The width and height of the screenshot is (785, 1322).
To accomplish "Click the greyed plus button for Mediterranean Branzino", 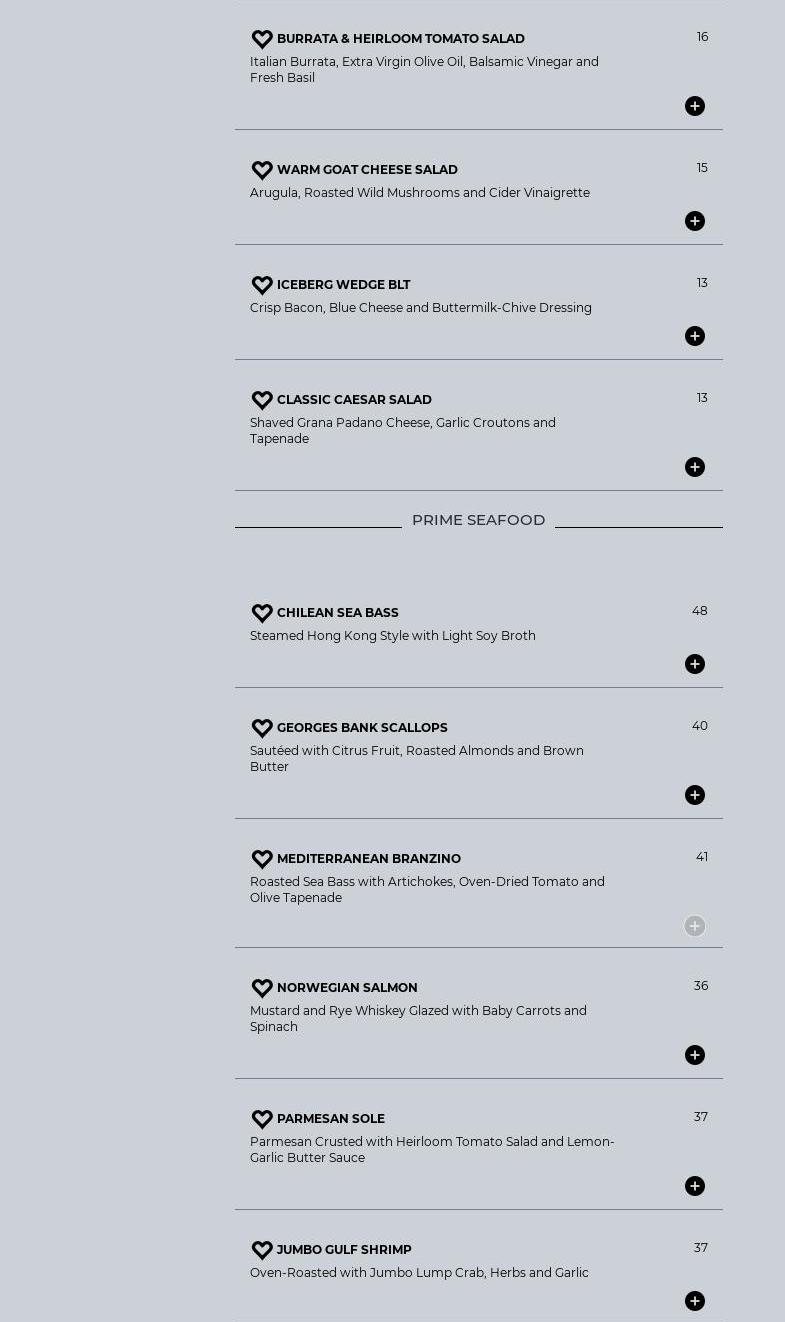I will (x=695, y=926).
